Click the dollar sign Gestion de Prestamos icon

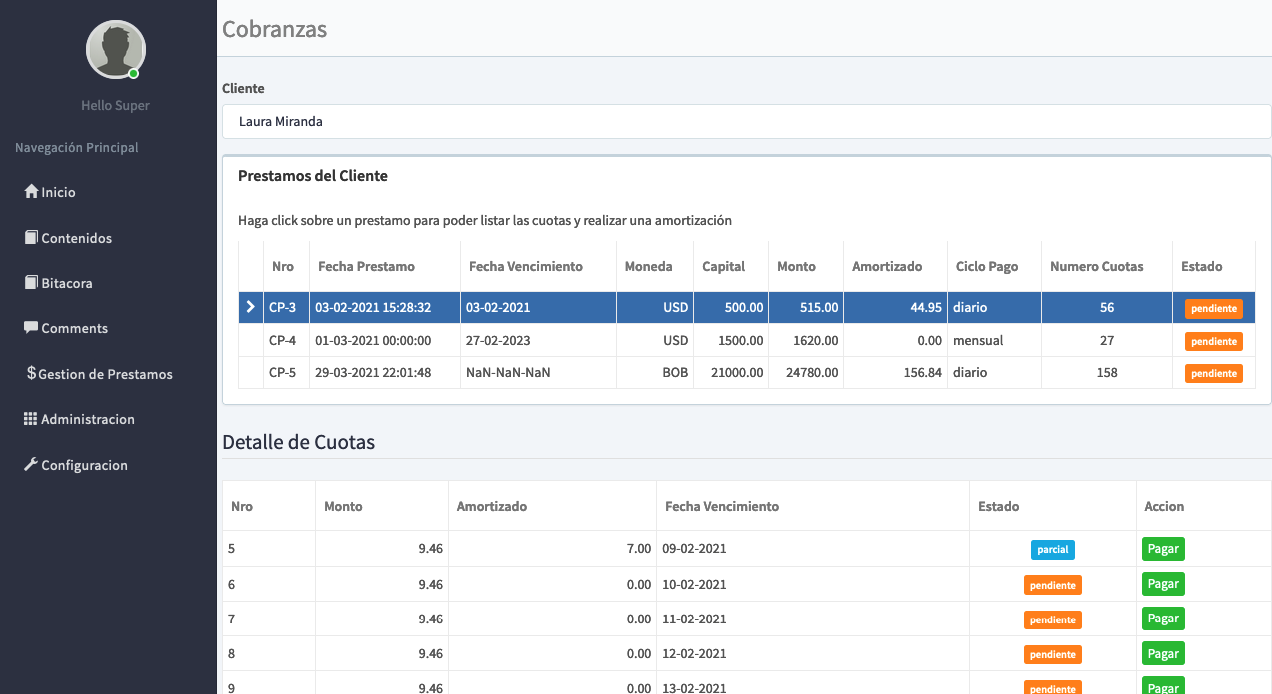(x=31, y=374)
